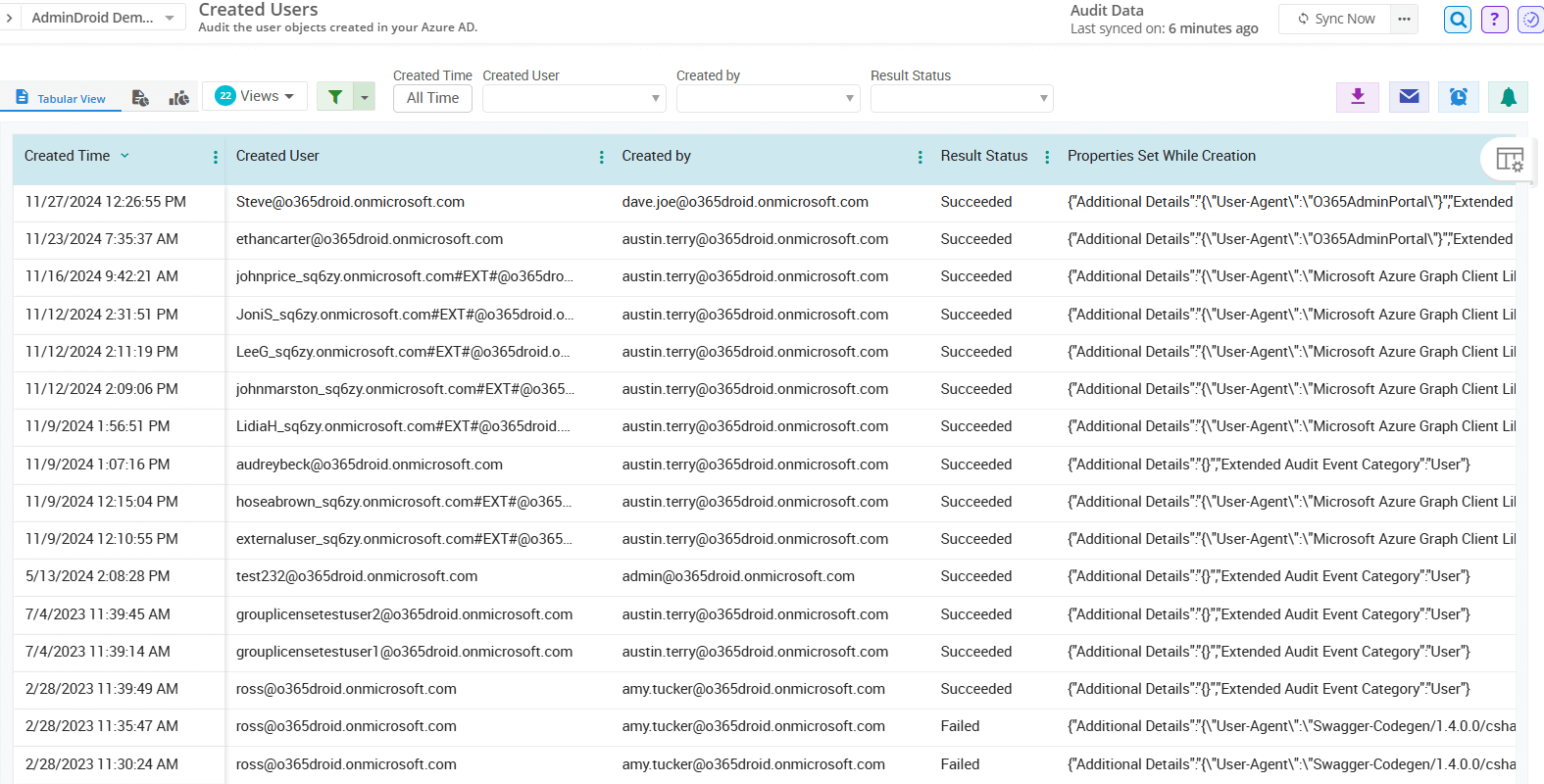The width and height of the screenshot is (1544, 784).
Task: Open column customization table-gear icon
Action: pyautogui.click(x=1509, y=159)
